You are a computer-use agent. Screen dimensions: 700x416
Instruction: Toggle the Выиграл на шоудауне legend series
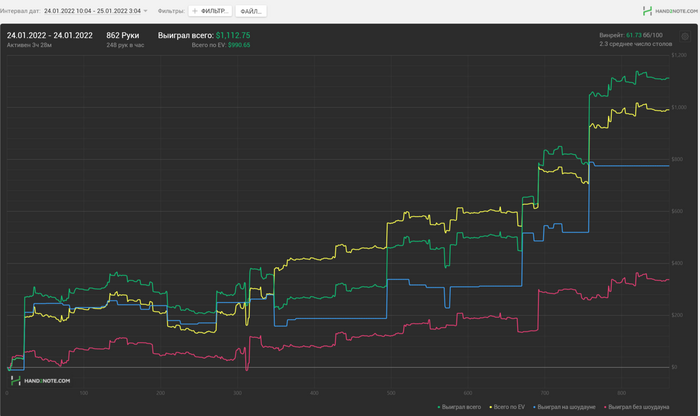tap(564, 407)
